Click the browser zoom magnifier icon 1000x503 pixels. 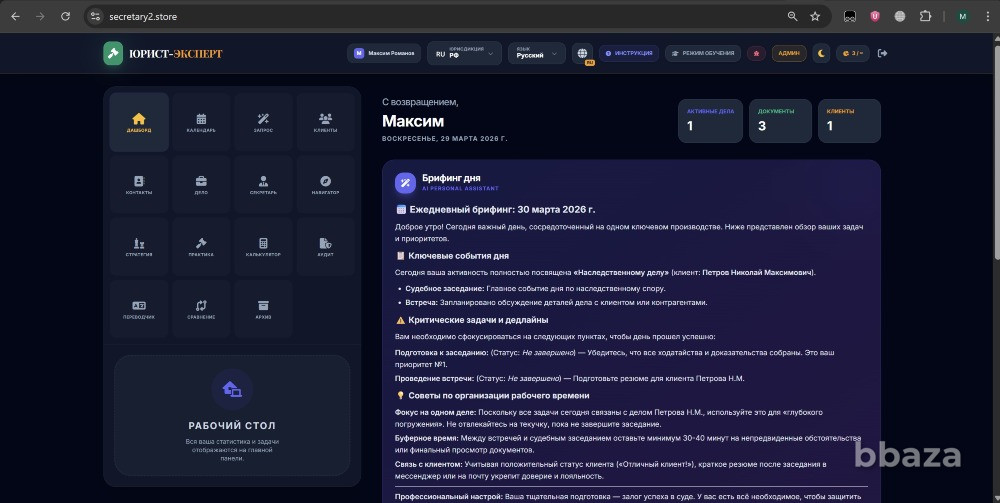792,17
